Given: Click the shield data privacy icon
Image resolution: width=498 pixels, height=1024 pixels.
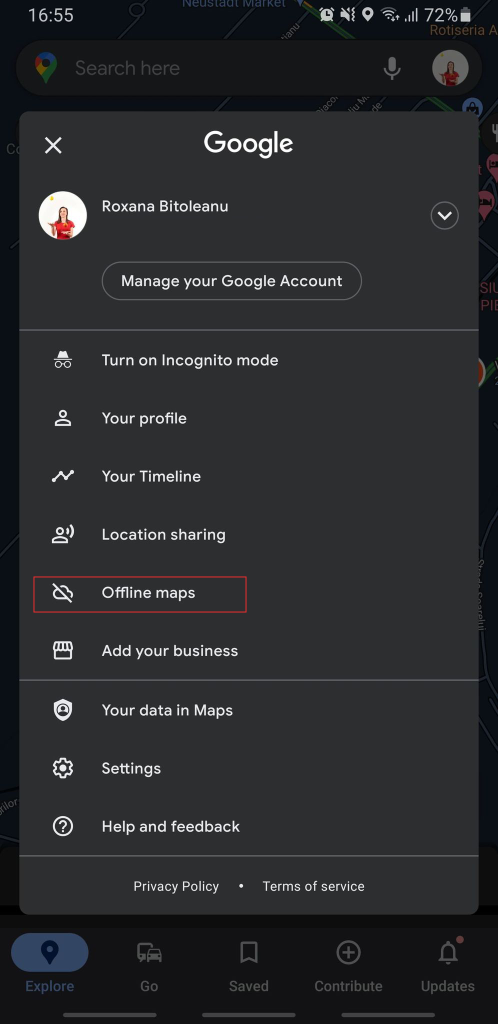Looking at the screenshot, I should click(63, 710).
